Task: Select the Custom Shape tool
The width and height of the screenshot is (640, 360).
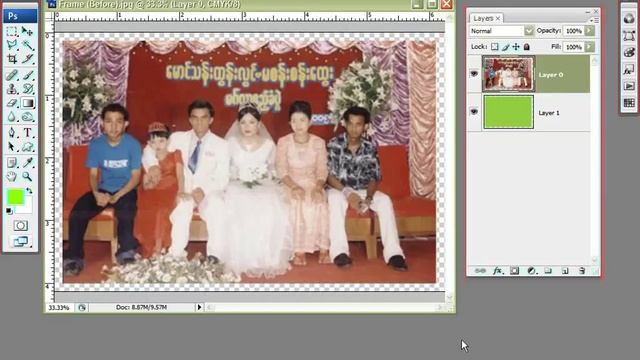Action: coord(27,147)
